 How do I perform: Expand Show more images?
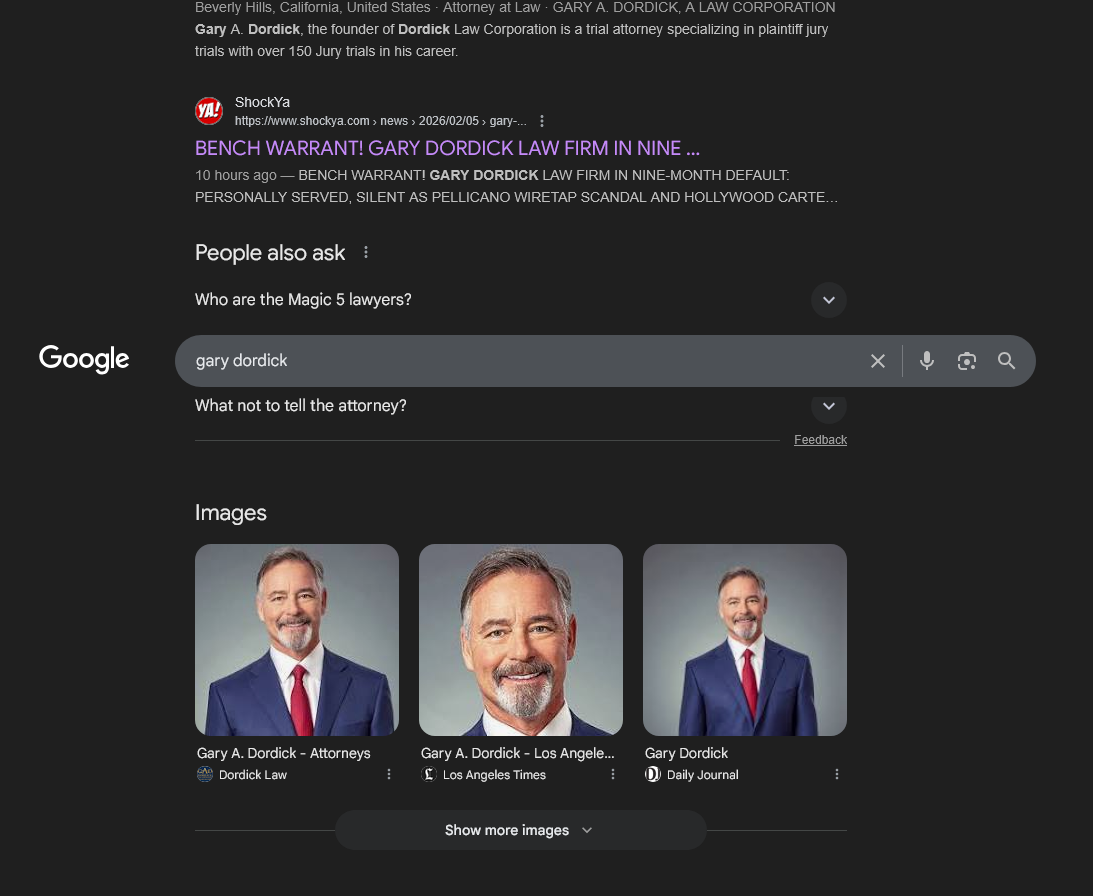[520, 830]
